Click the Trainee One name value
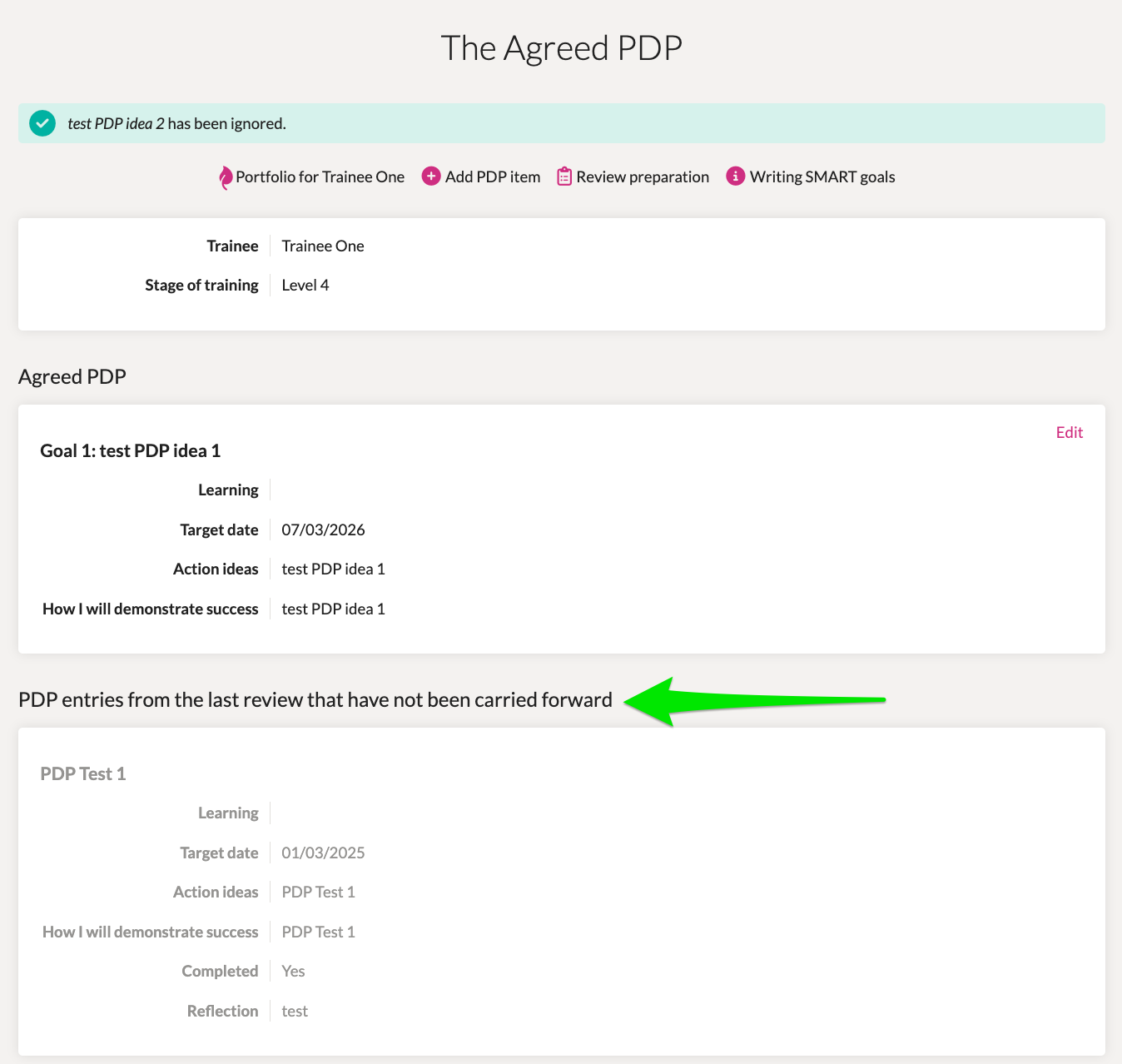 (323, 246)
